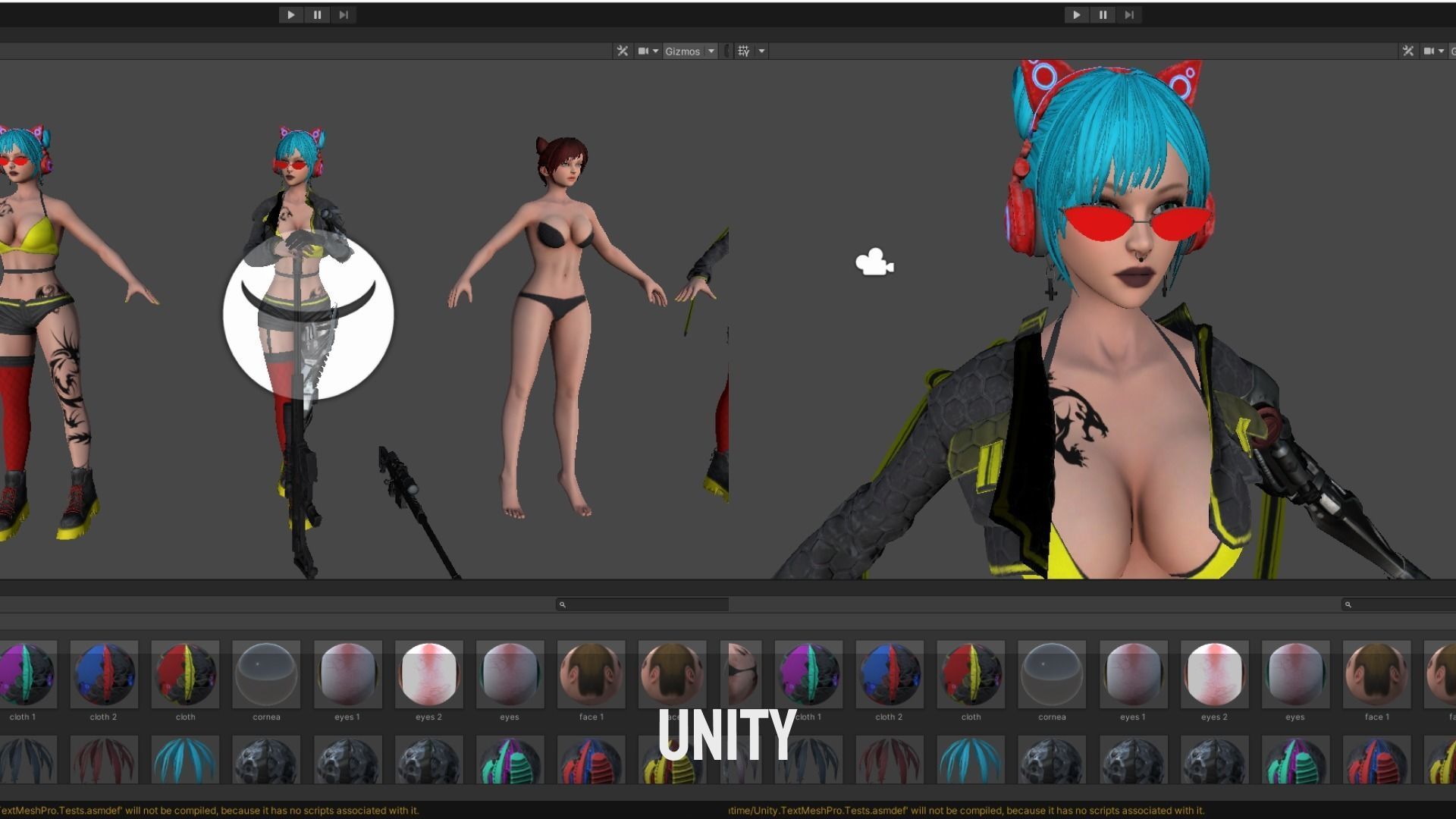Open Gizmos dropdown arrow
1456x819 pixels.
point(711,51)
